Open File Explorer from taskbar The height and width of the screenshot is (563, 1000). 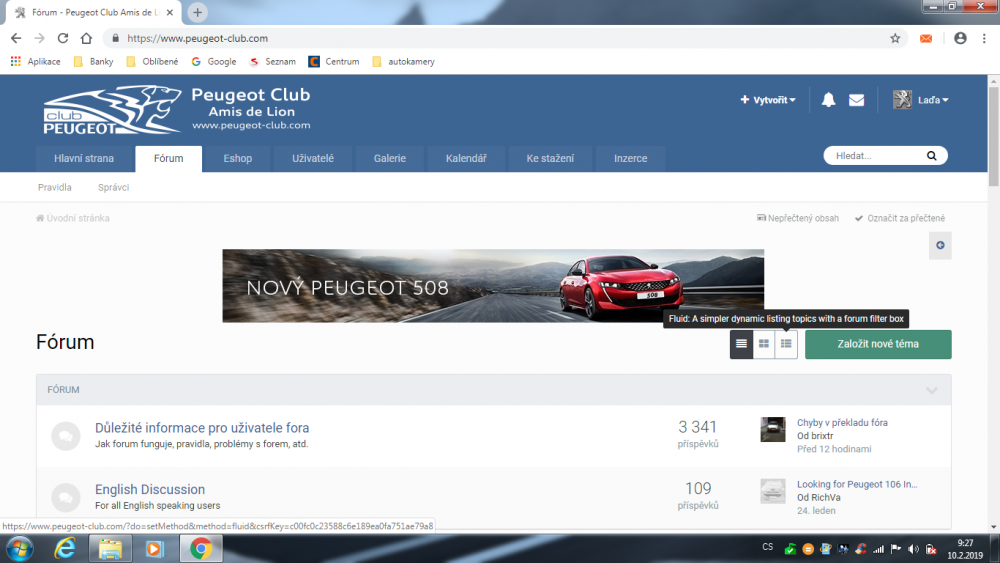(110, 549)
